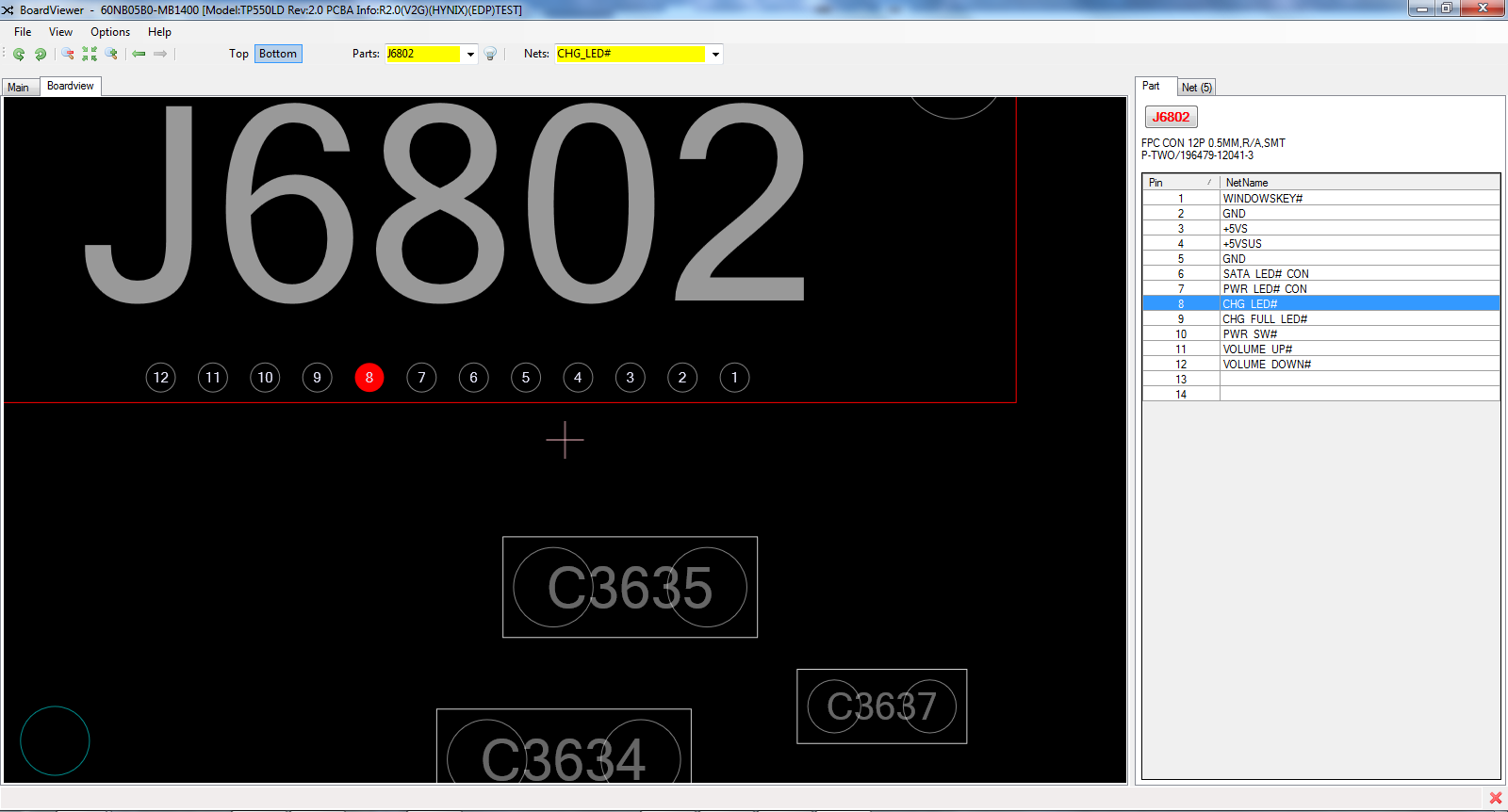1508x812 pixels.
Task: Select the PWR_SW# row in pin table
Action: [1319, 334]
